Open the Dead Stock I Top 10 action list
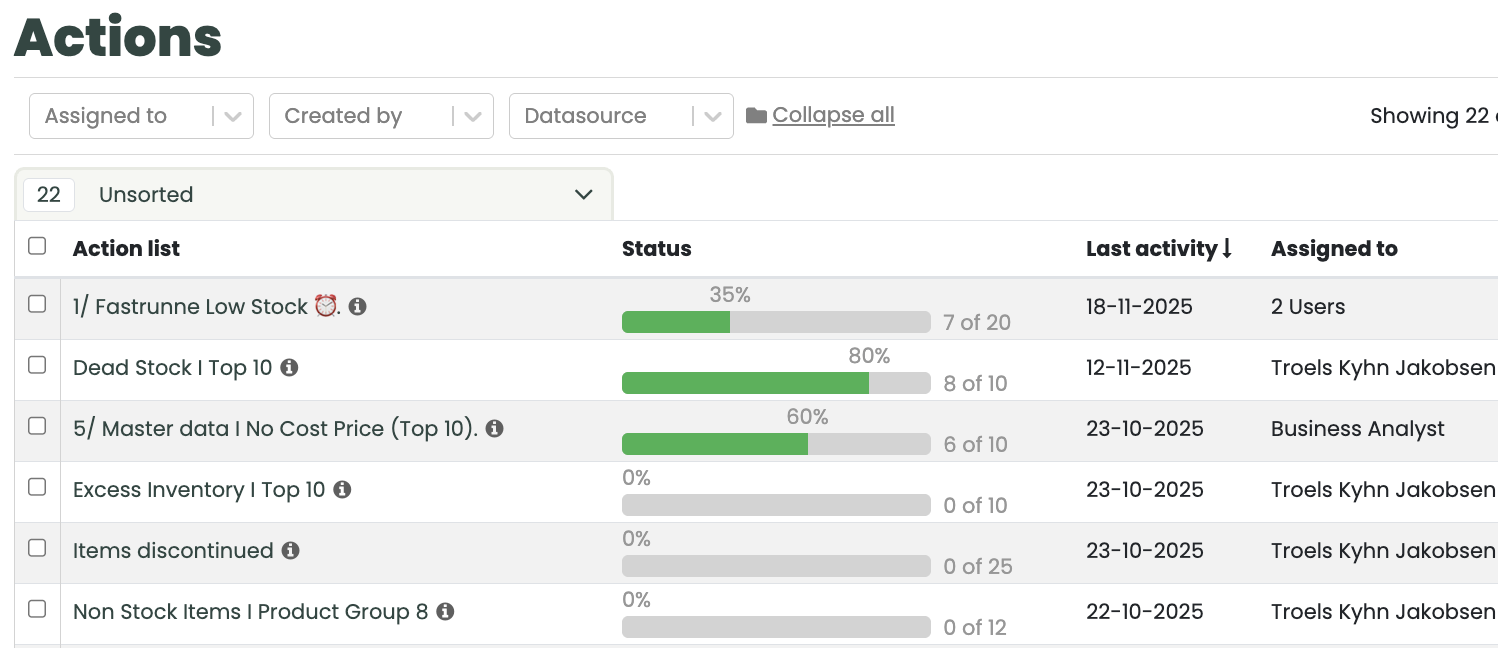This screenshot has height=648, width=1498. (x=172, y=368)
